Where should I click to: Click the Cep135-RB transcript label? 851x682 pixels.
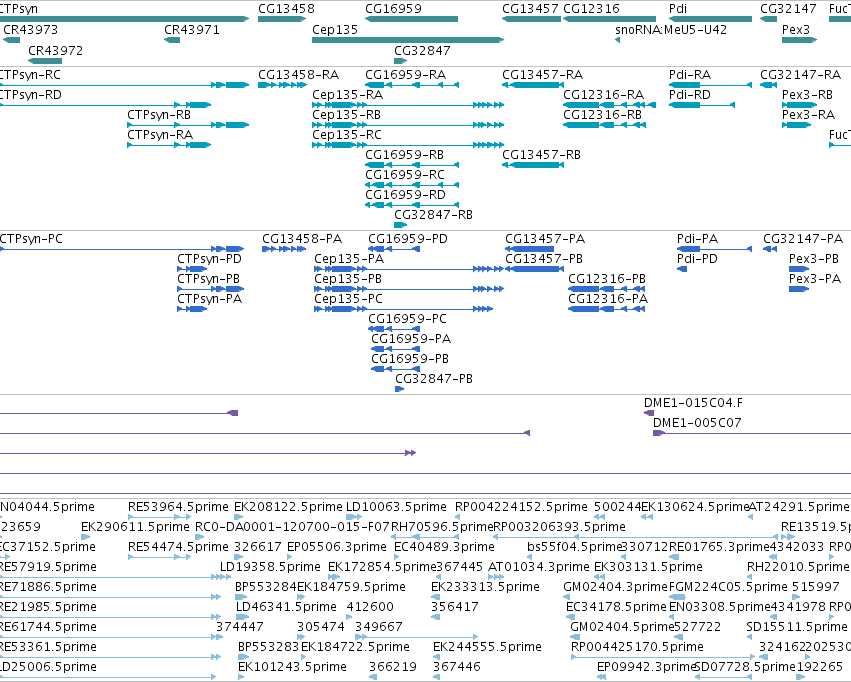click(x=346, y=114)
